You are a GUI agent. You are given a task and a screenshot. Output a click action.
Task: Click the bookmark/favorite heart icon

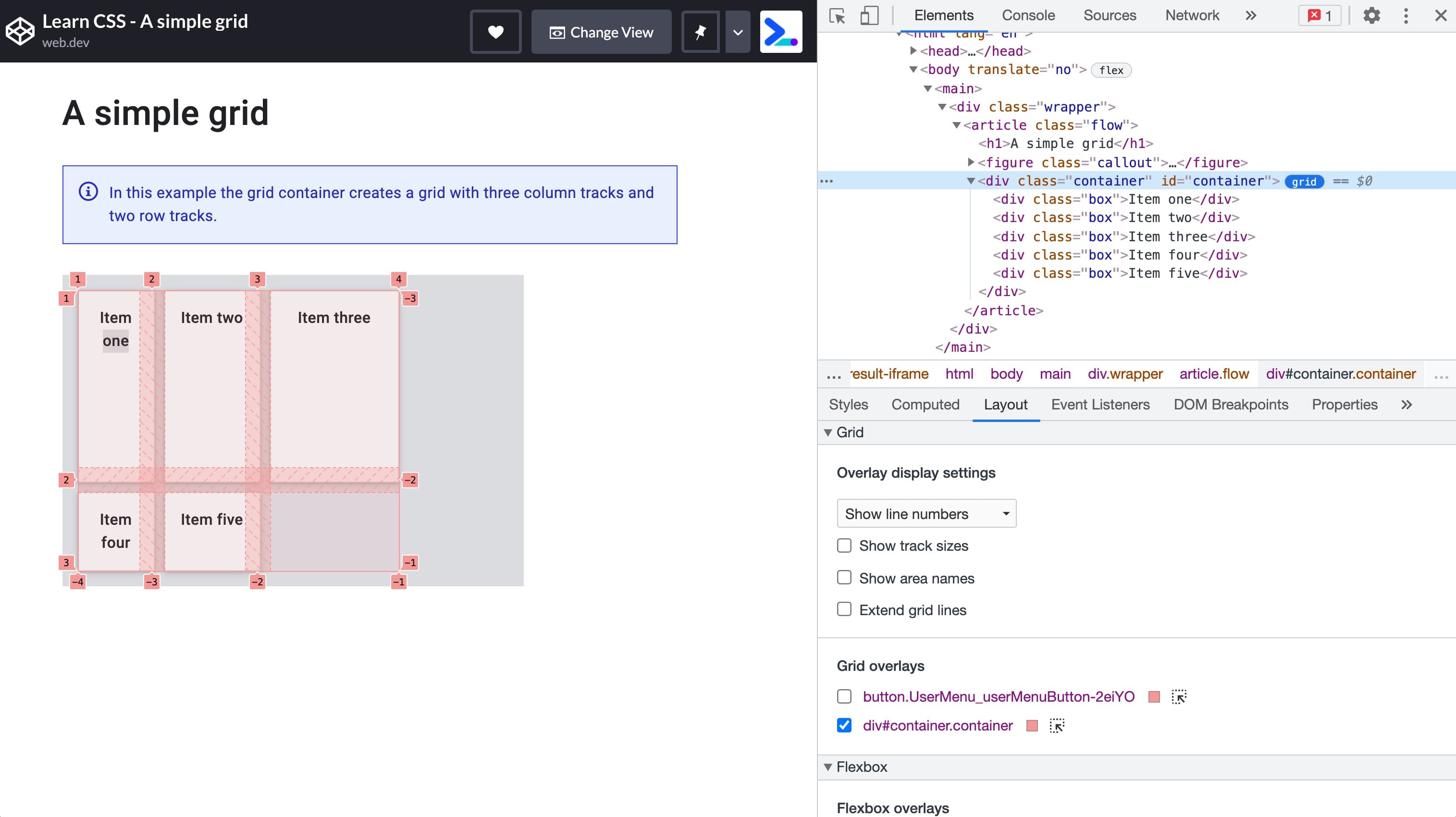[496, 32]
